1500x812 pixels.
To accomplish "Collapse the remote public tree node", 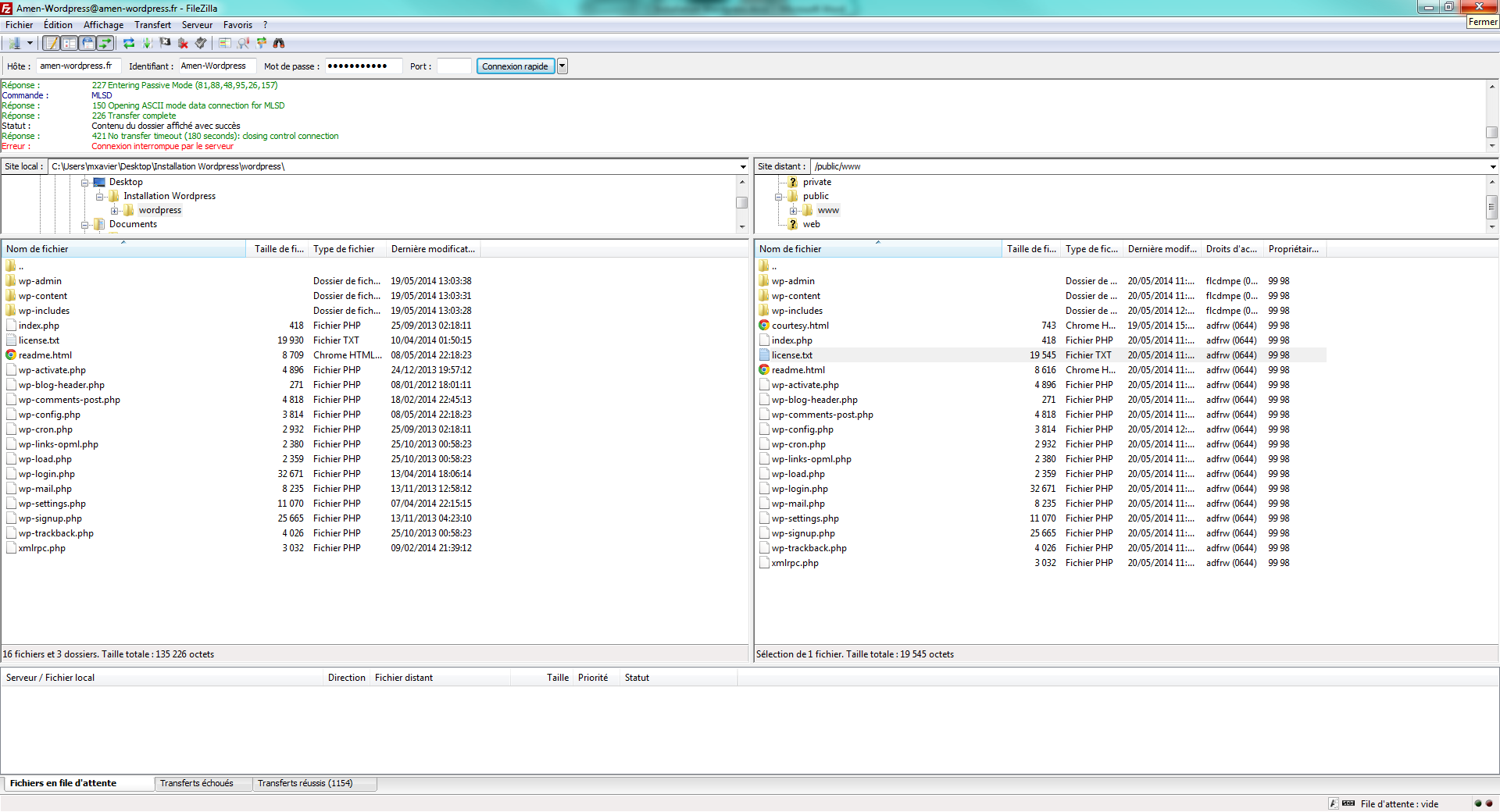I will point(779,196).
